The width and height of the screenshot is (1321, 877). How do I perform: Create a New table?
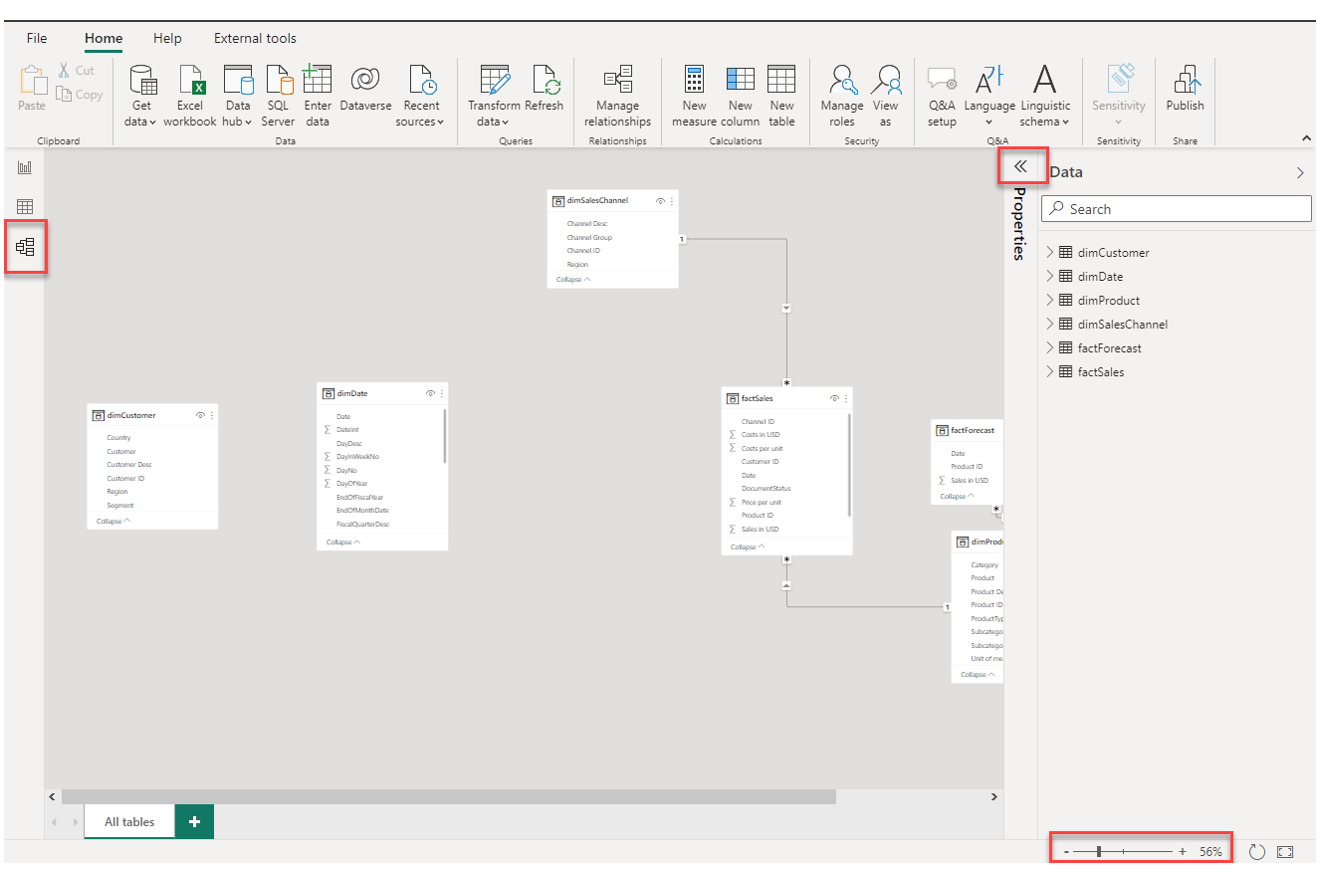tap(782, 97)
